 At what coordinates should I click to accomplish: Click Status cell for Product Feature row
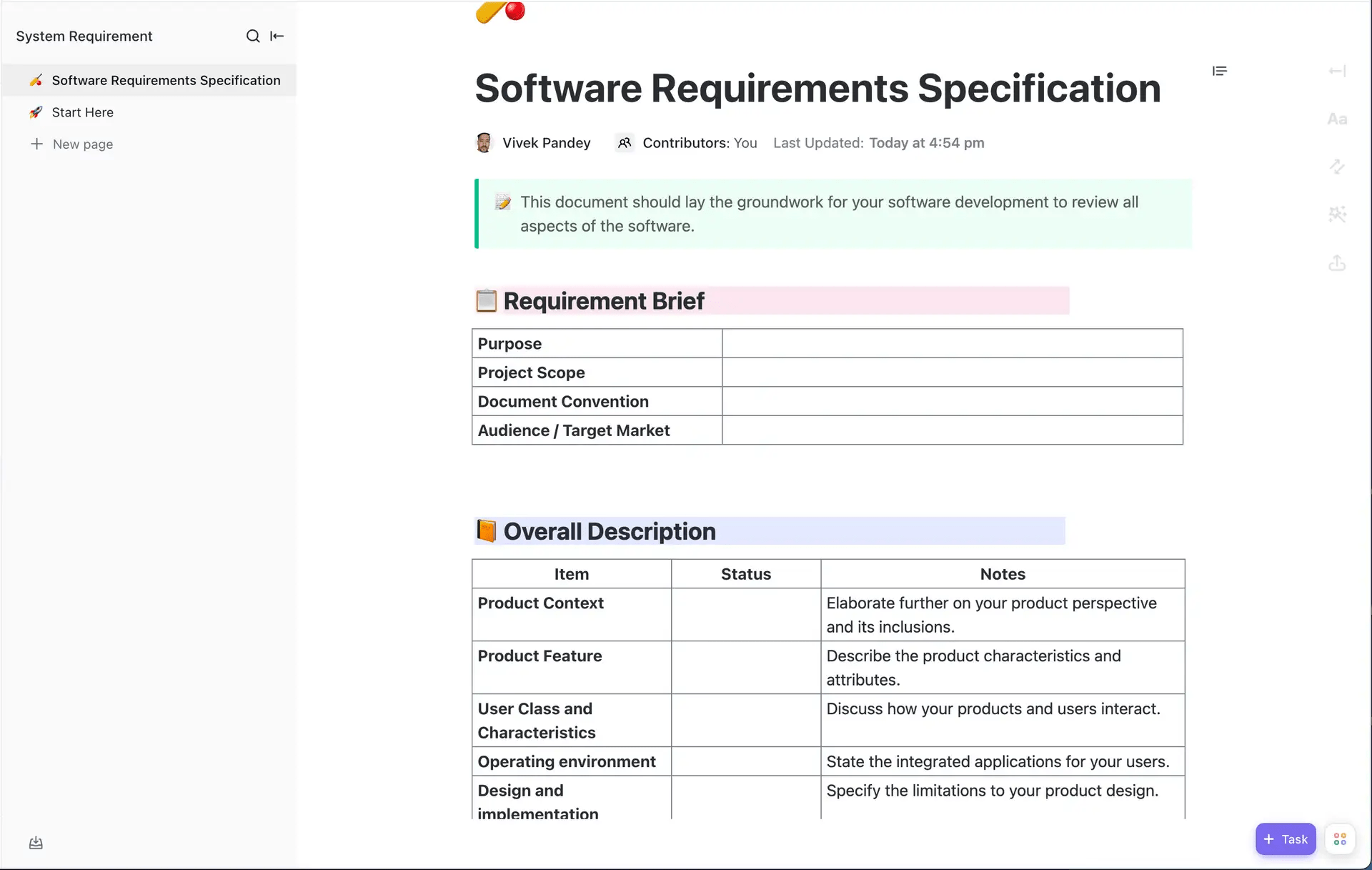point(746,667)
